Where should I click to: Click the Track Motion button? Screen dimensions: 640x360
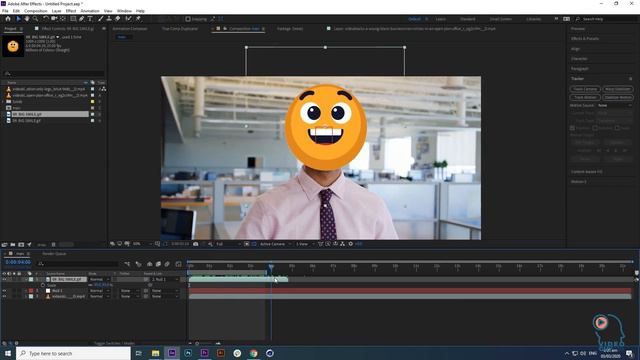pos(585,98)
